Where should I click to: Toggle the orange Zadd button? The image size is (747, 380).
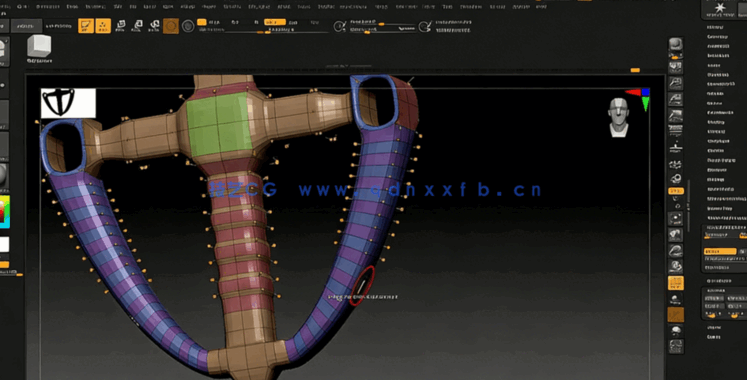tap(275, 22)
